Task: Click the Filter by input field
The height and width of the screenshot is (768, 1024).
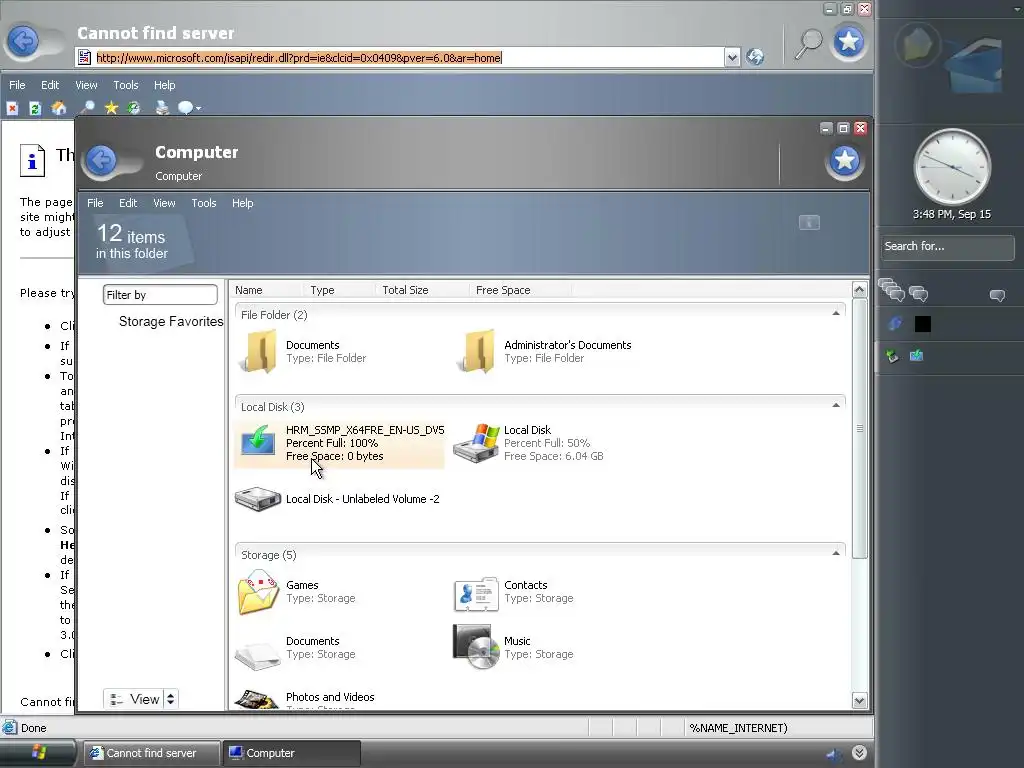Action: click(160, 295)
